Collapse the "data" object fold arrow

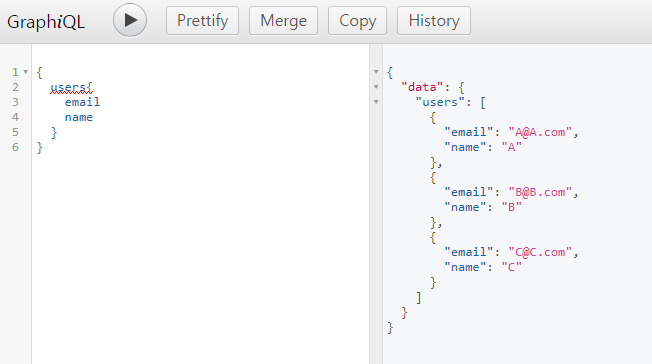376,87
